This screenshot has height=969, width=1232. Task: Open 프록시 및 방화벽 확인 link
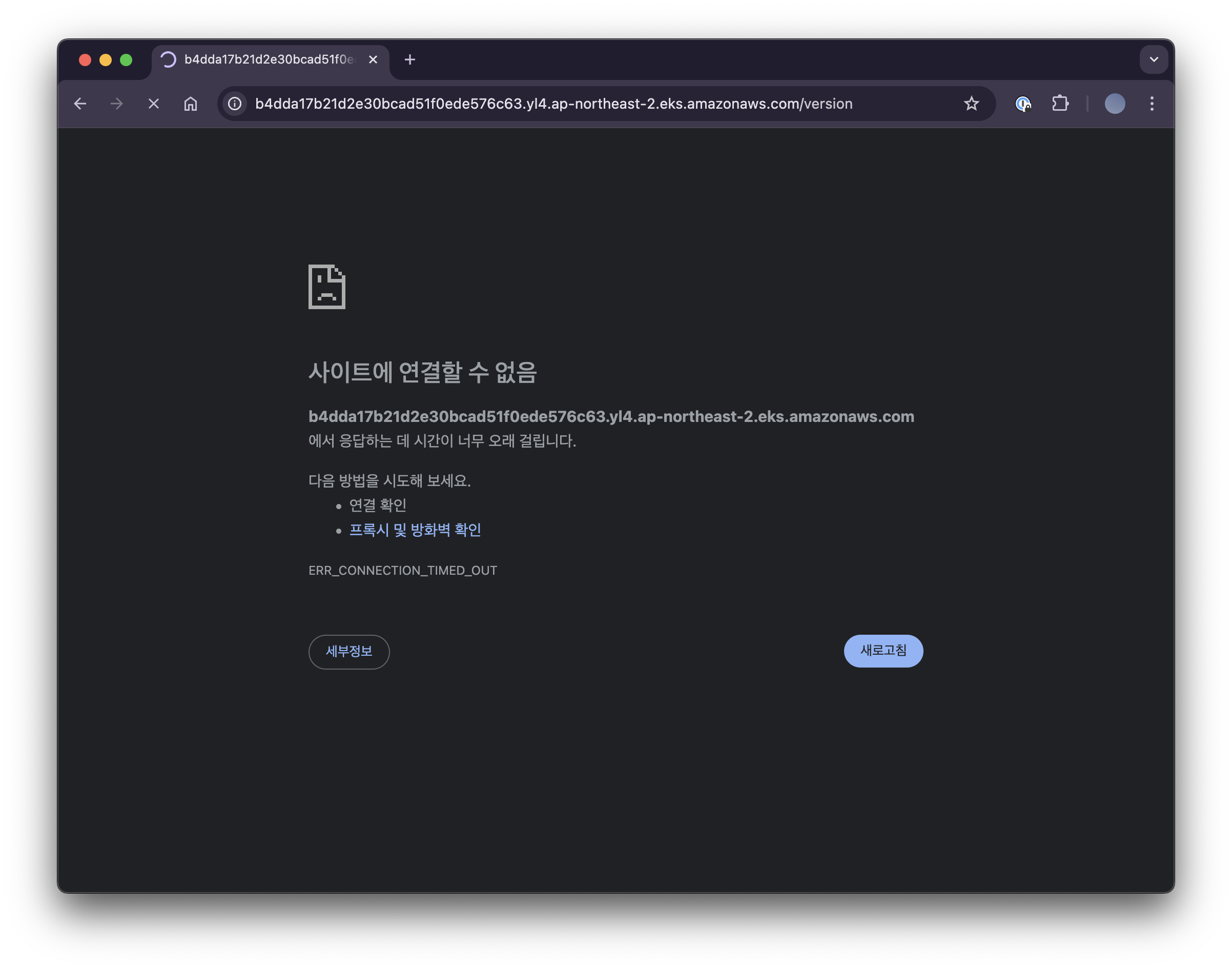[415, 530]
